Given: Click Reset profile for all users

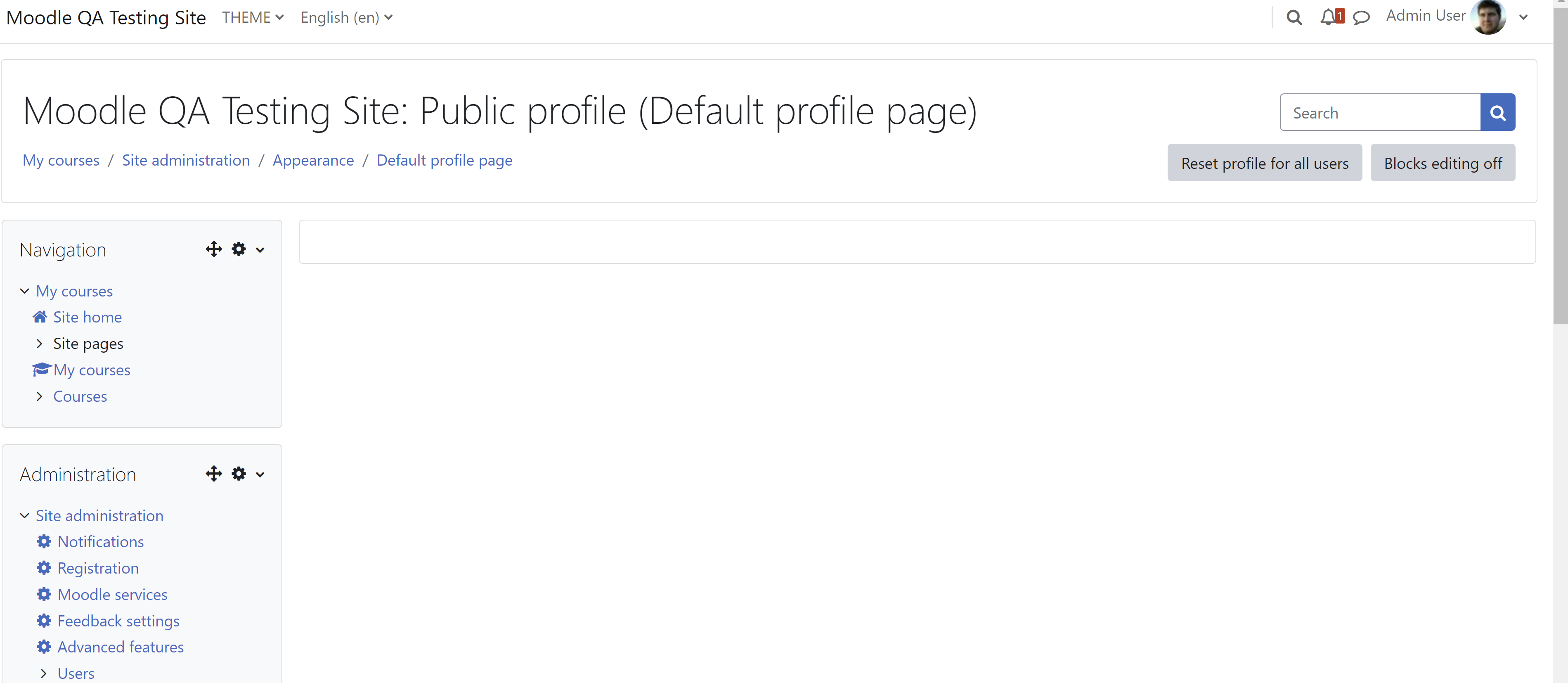Looking at the screenshot, I should tap(1264, 163).
